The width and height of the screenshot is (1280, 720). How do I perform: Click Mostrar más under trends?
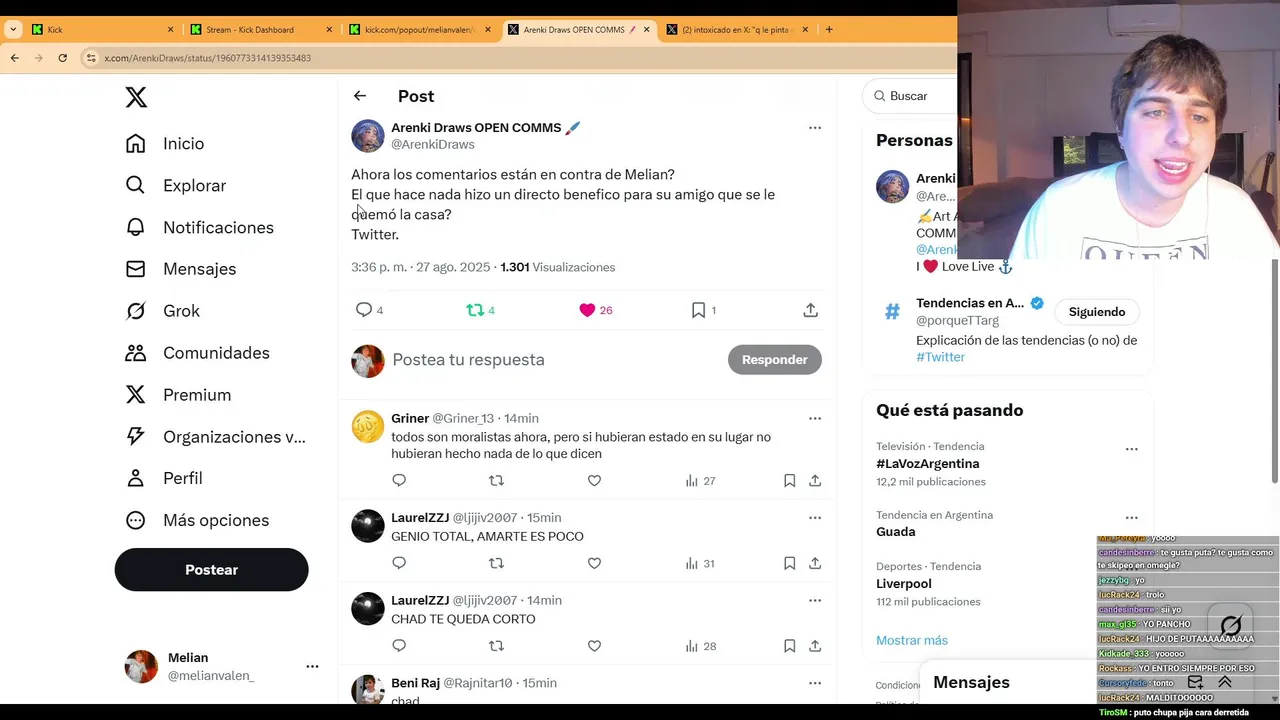click(912, 640)
